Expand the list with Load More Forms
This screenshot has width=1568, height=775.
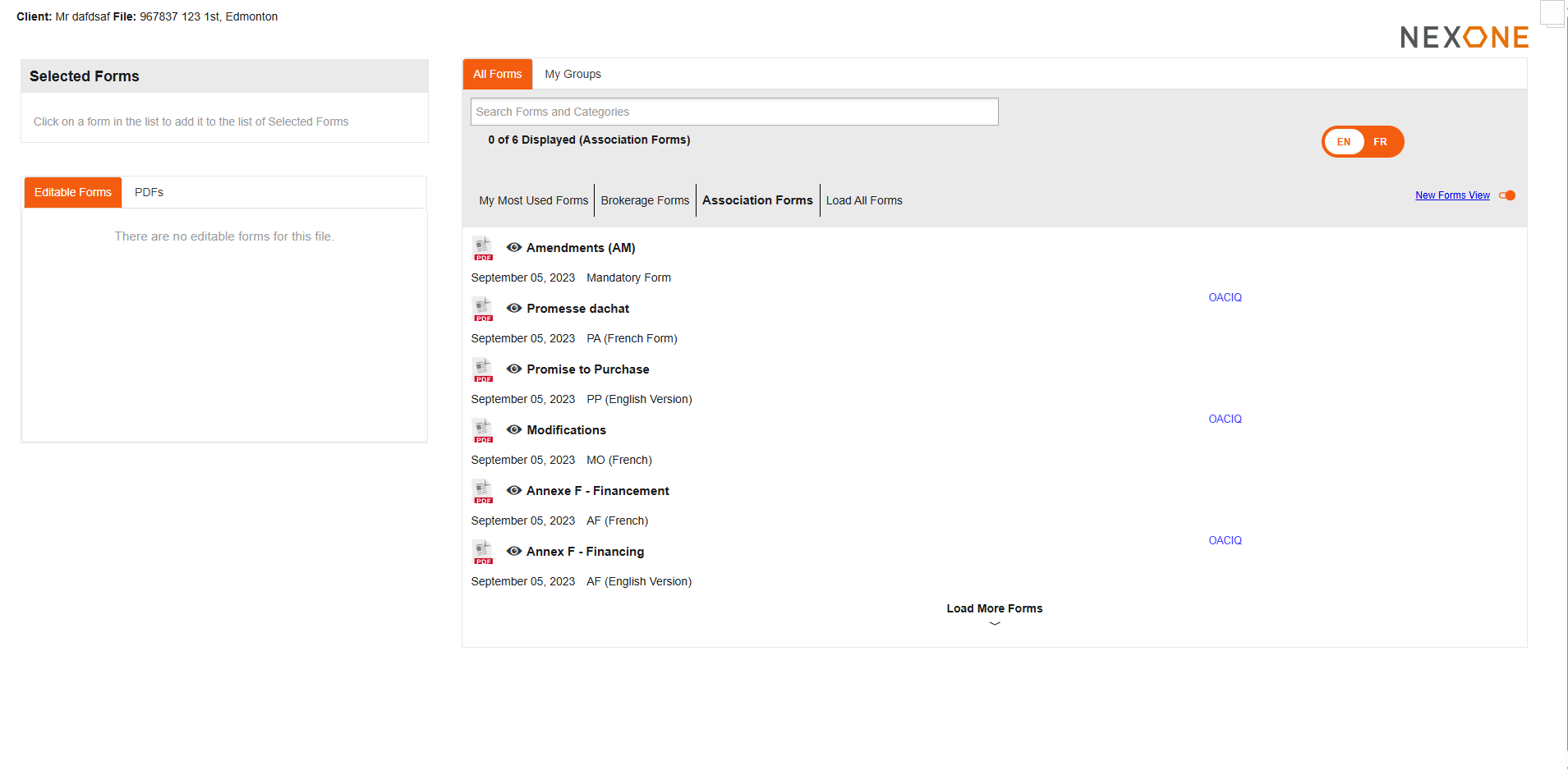pos(994,608)
